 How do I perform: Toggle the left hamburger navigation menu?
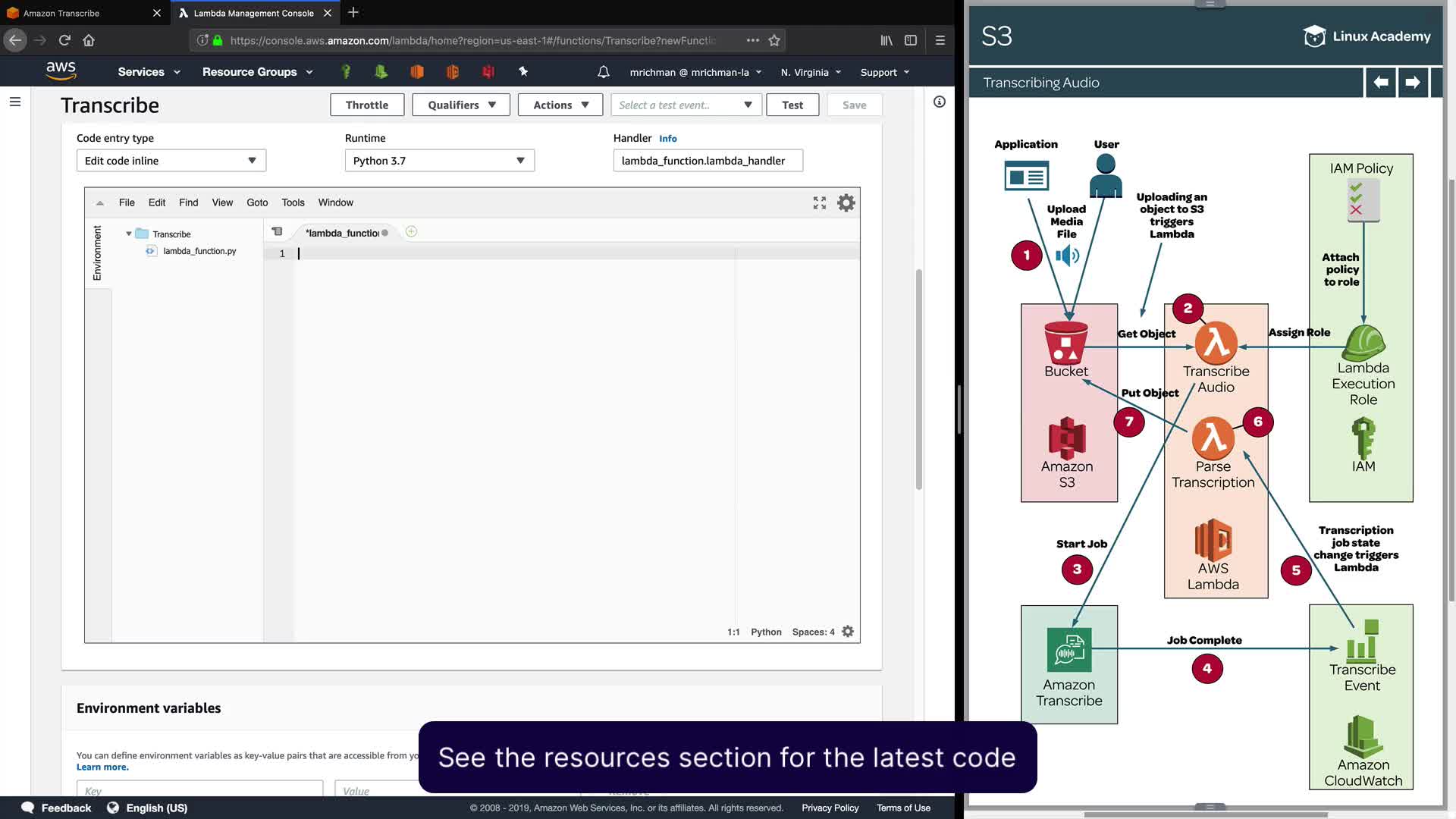point(14,102)
